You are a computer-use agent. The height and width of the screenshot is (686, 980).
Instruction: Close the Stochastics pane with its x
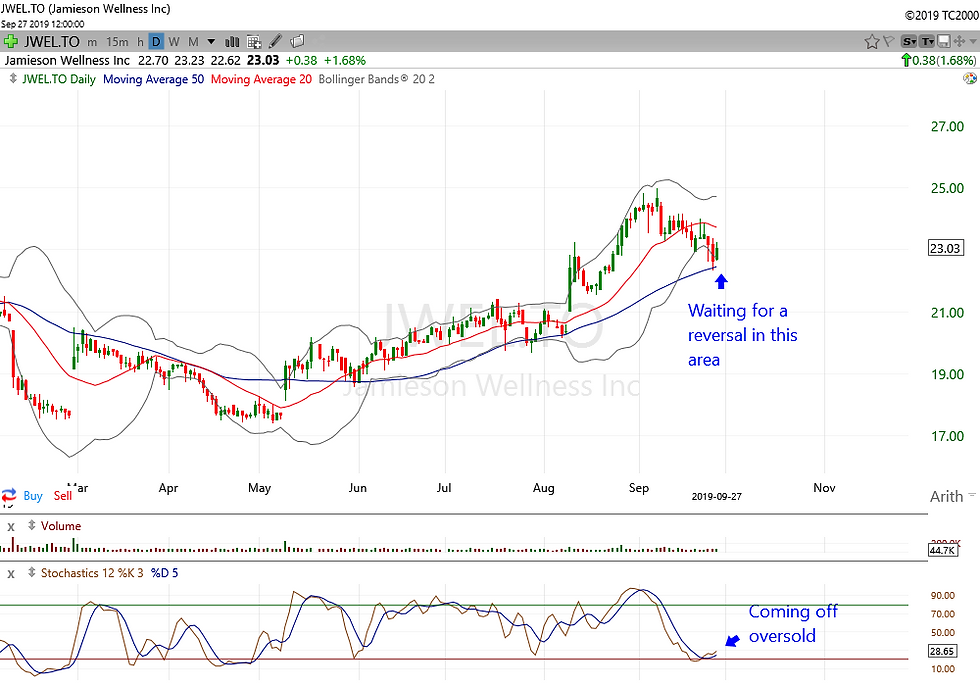click(11, 574)
